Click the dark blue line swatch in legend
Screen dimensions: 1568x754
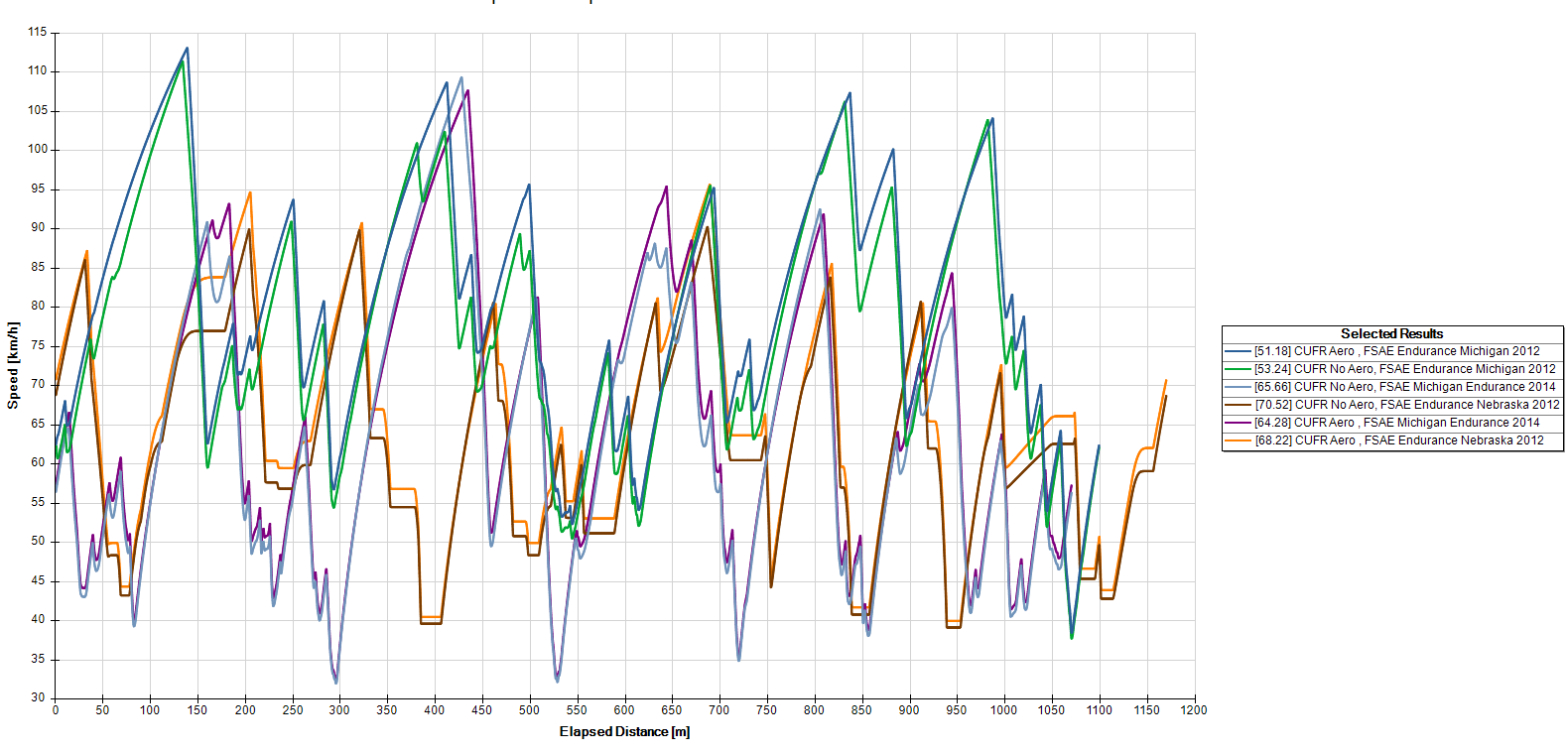1238,351
